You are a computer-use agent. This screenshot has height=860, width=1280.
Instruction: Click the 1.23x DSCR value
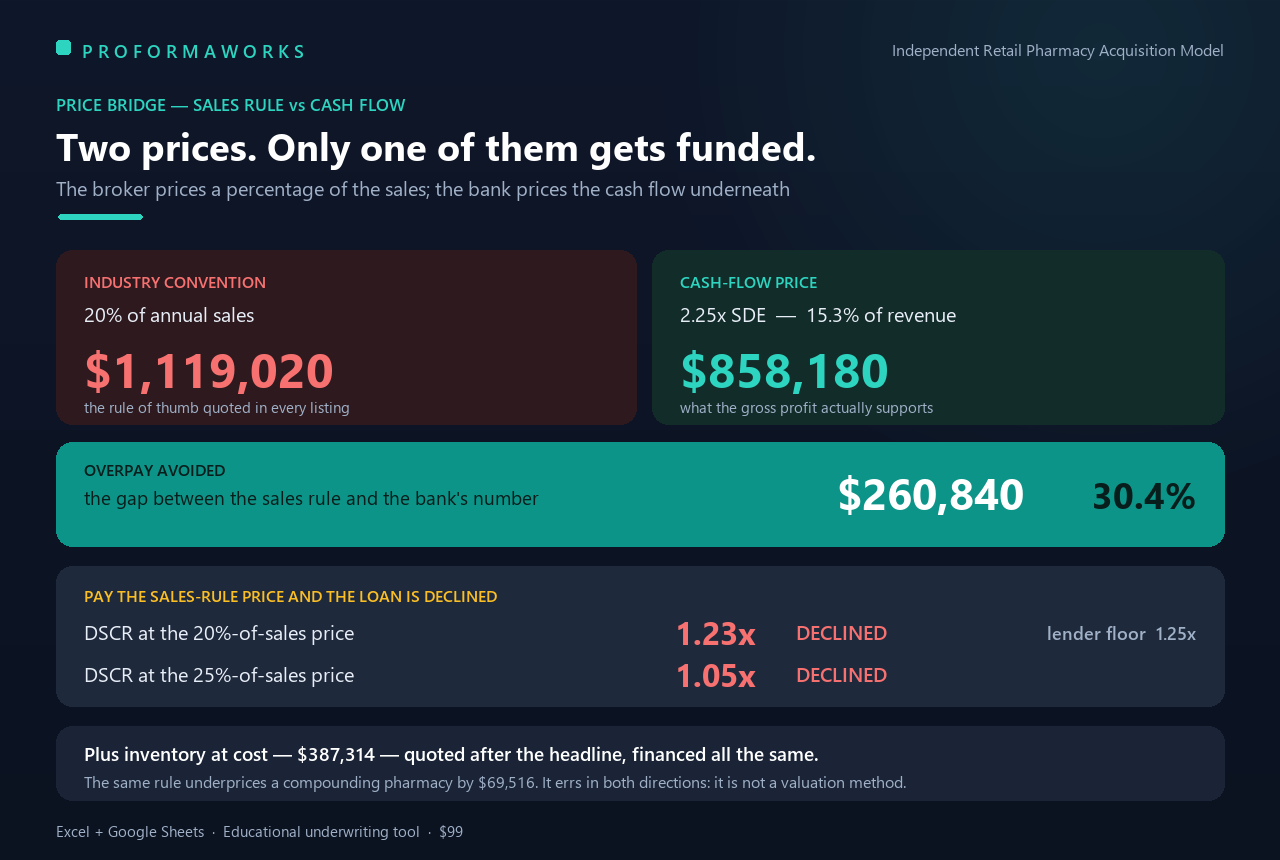click(x=716, y=634)
